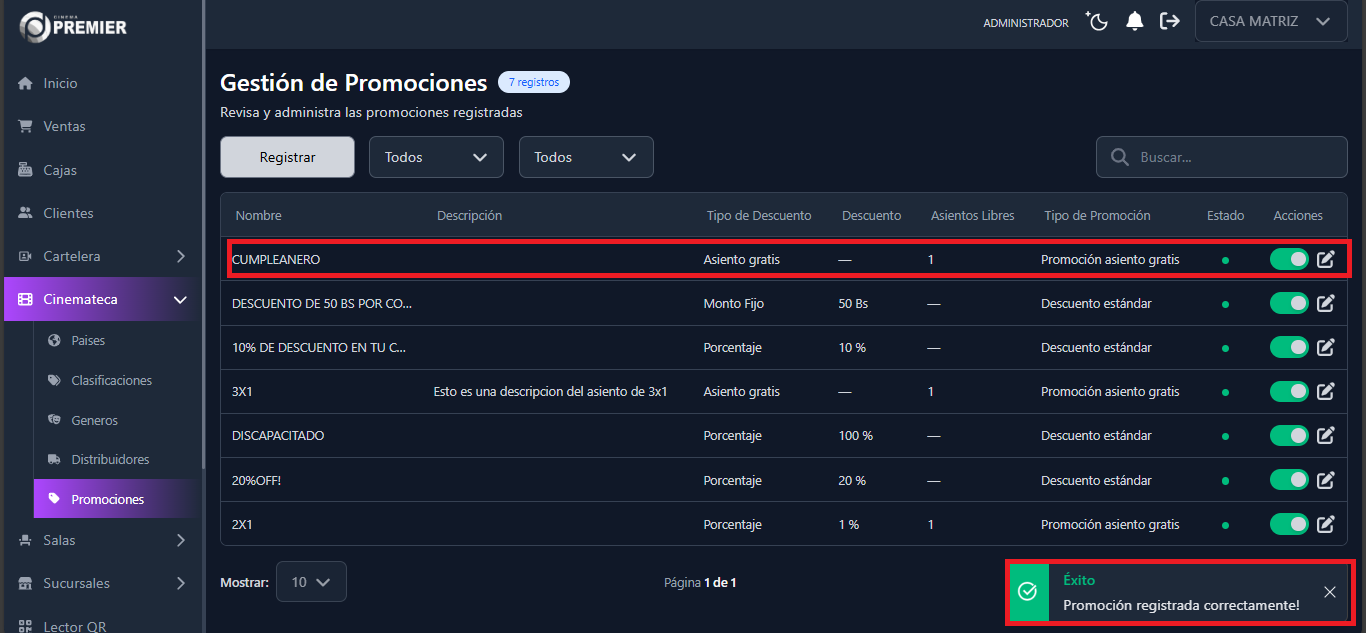Open the first Todos filter dropdown

436,157
